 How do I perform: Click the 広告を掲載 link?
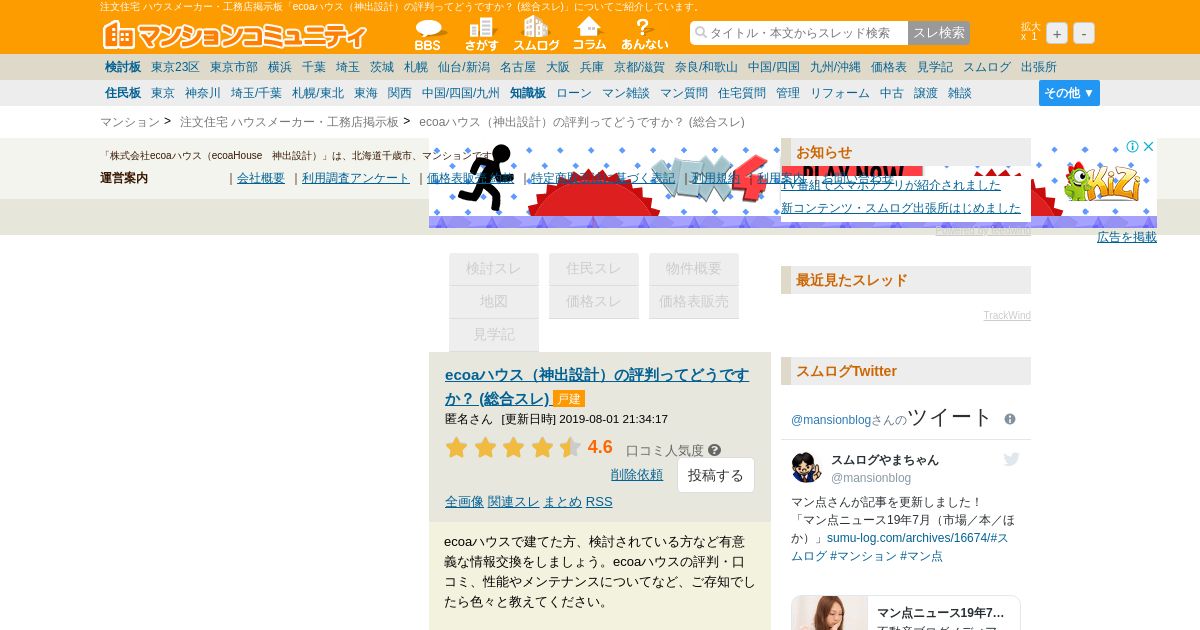(1127, 237)
